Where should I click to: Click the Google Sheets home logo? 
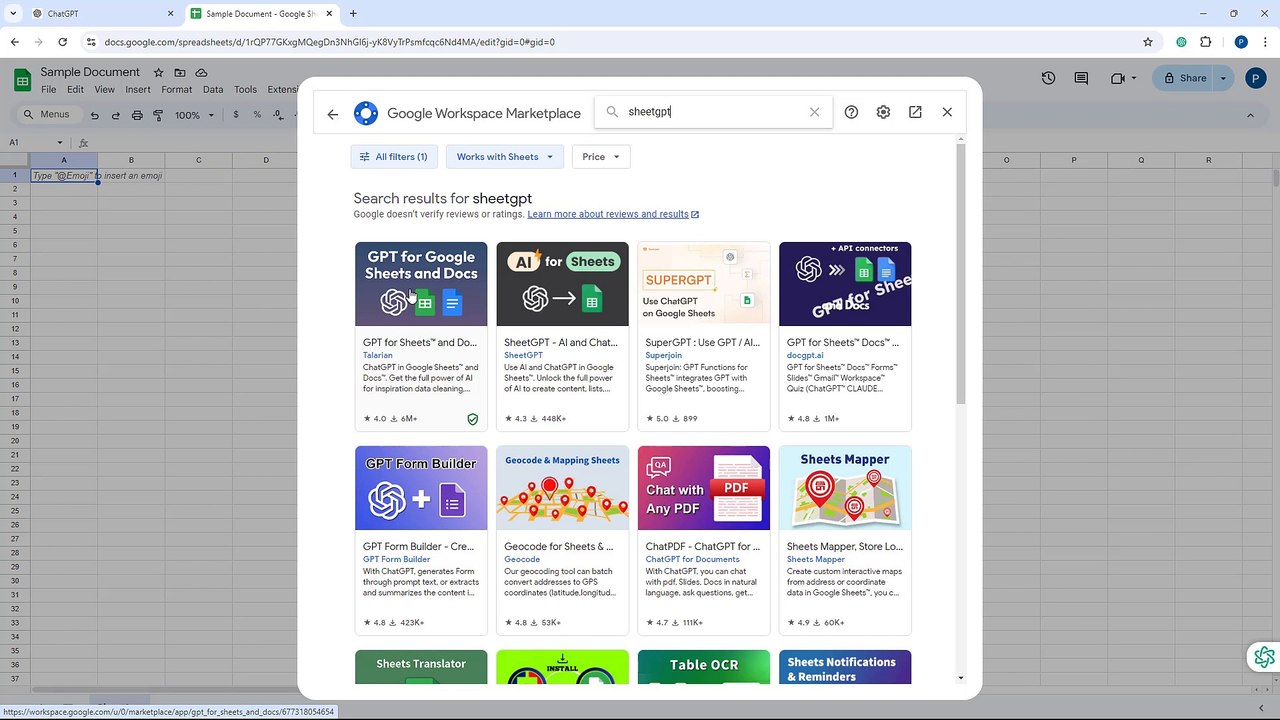(x=22, y=80)
